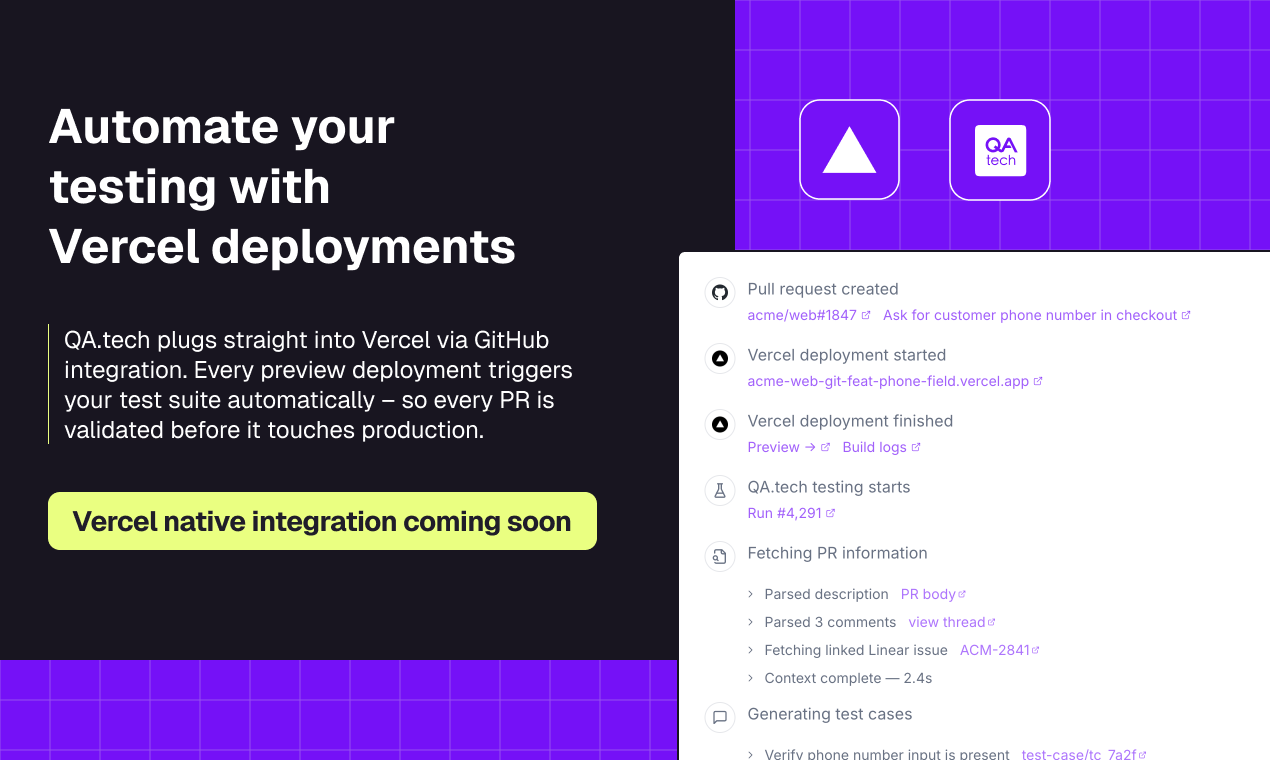Click the external-link icon beside Run #4,291
Image resolution: width=1270 pixels, height=760 pixels.
point(831,512)
